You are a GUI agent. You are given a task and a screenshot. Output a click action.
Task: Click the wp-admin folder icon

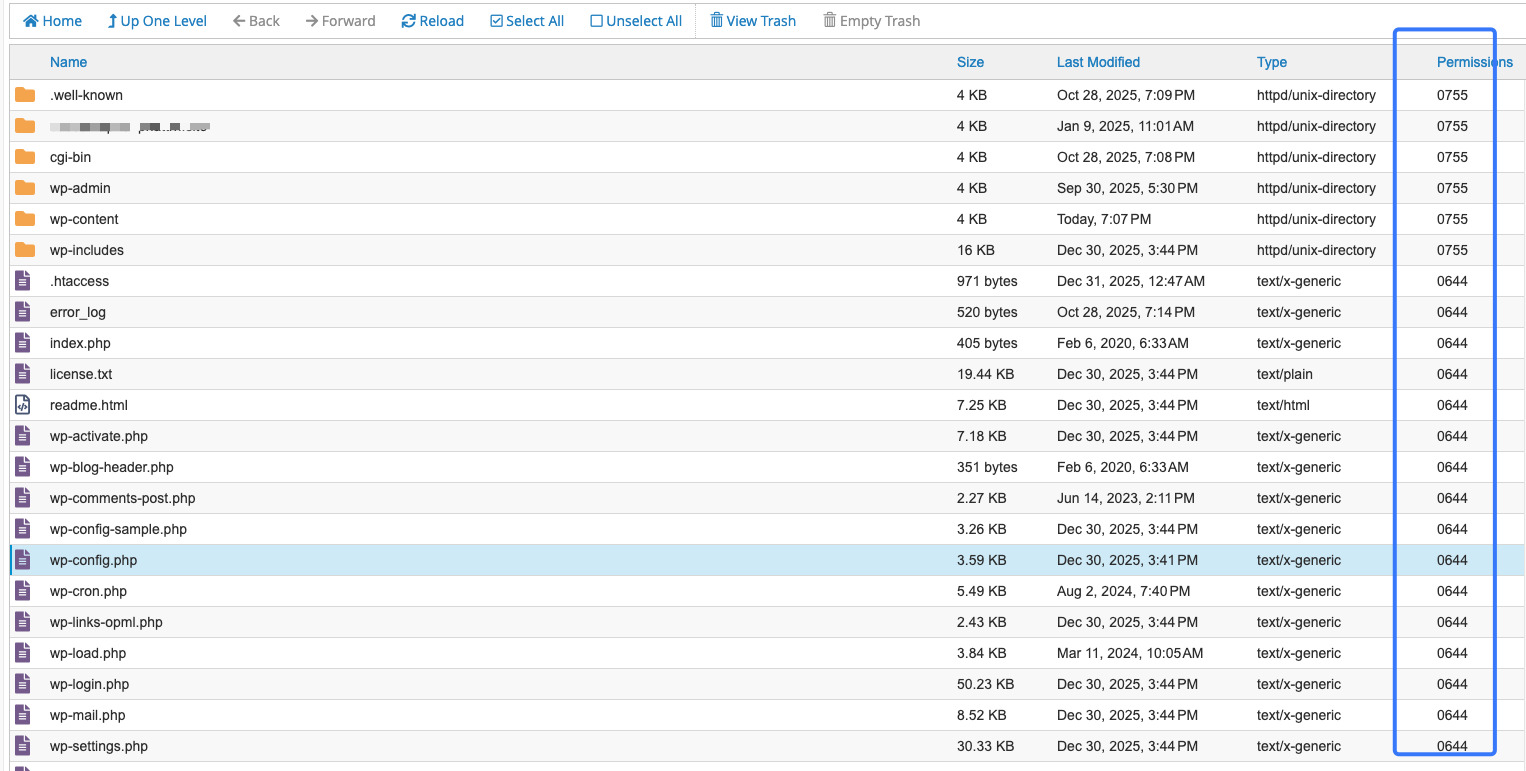25,188
